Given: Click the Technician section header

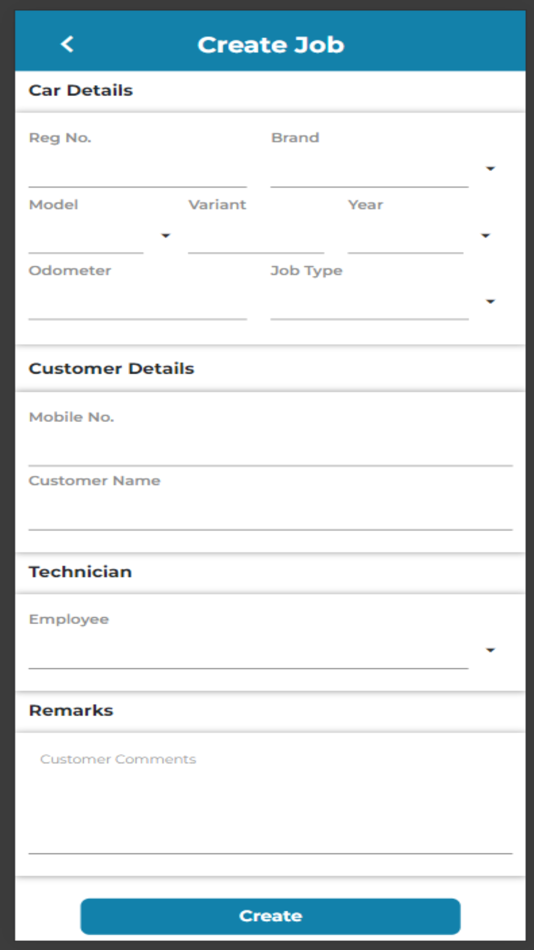Looking at the screenshot, I should point(80,572).
